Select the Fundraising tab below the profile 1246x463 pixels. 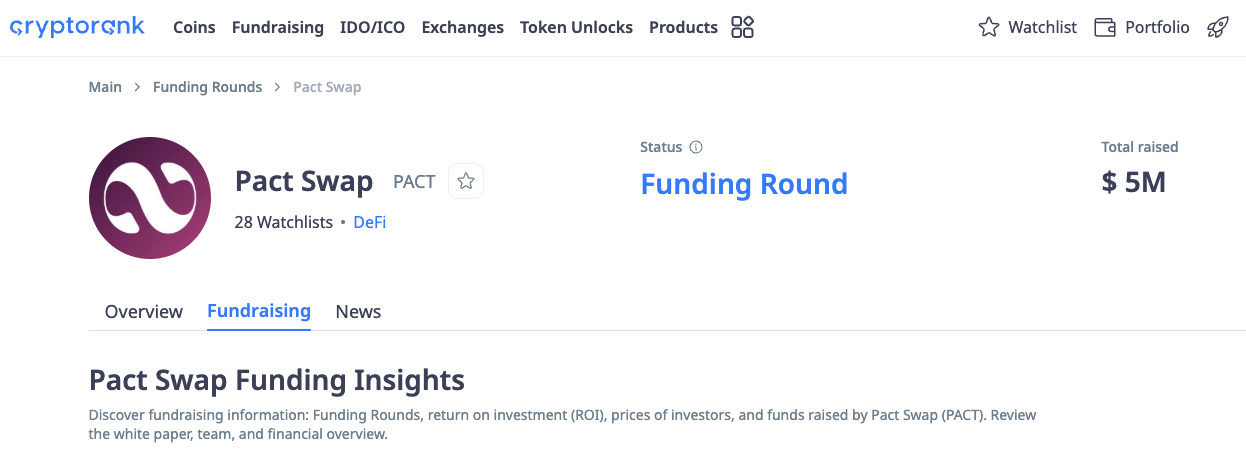click(x=259, y=311)
